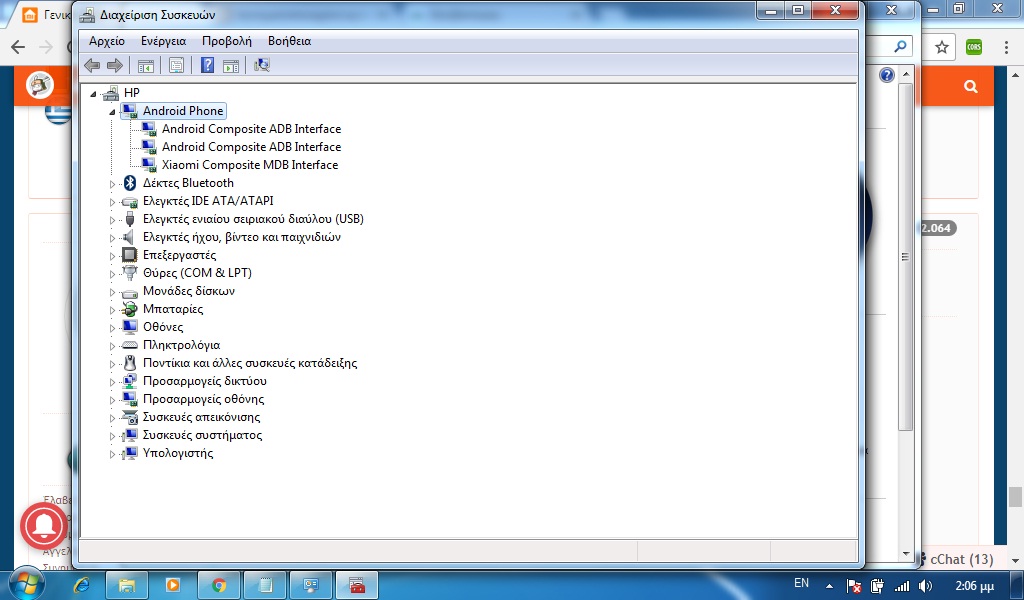
Task: Open the Προβολή menu
Action: point(227,41)
